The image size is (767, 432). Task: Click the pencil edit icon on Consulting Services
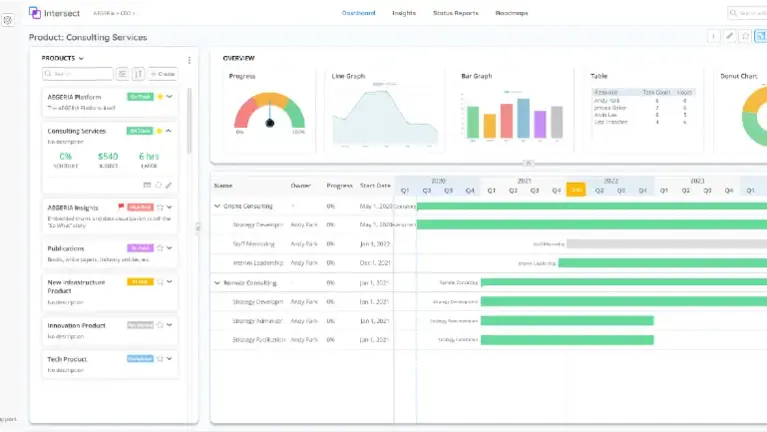click(x=169, y=185)
